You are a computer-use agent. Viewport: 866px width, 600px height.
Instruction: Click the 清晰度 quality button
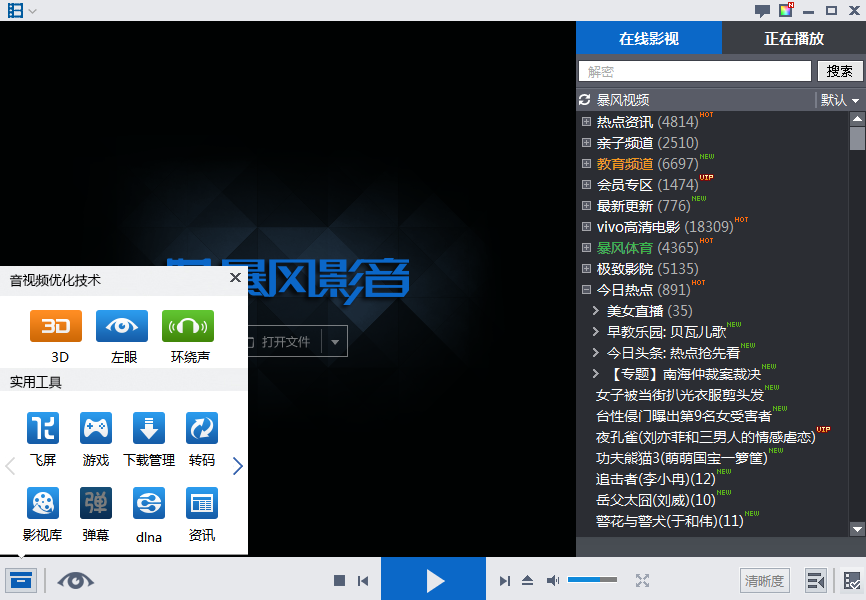764,580
